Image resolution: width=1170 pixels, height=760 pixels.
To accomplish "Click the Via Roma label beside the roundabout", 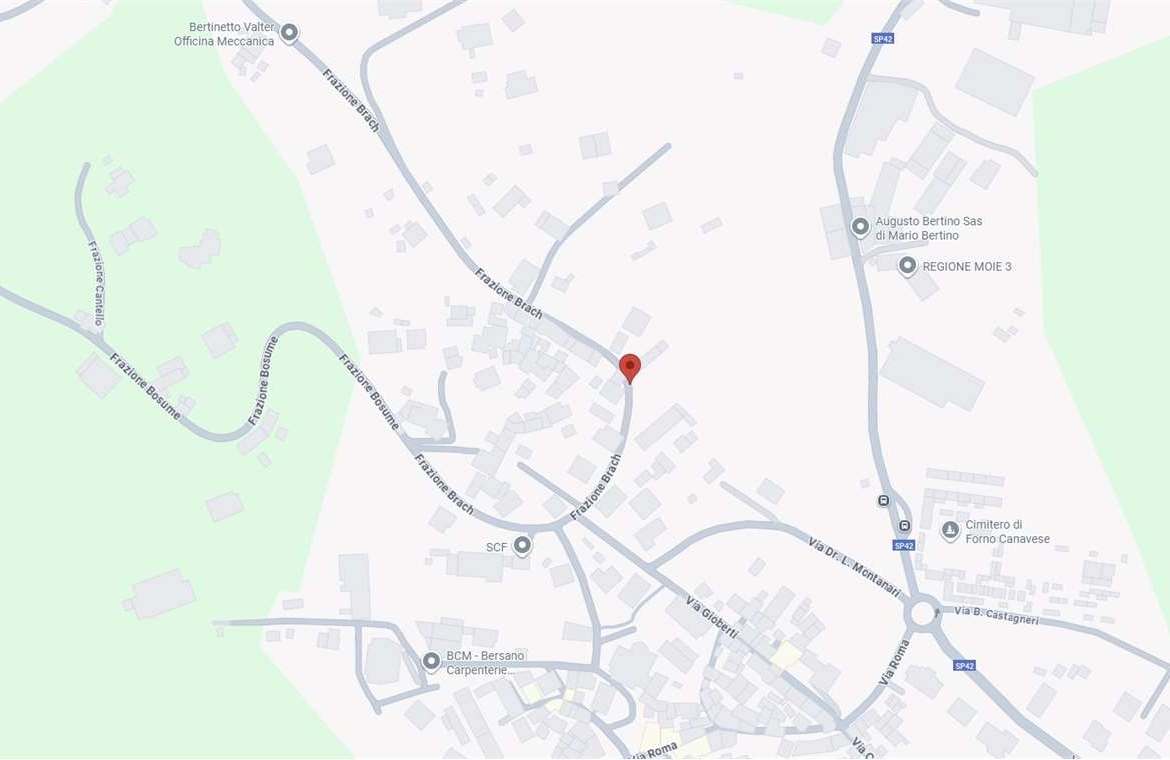I will [x=895, y=662].
